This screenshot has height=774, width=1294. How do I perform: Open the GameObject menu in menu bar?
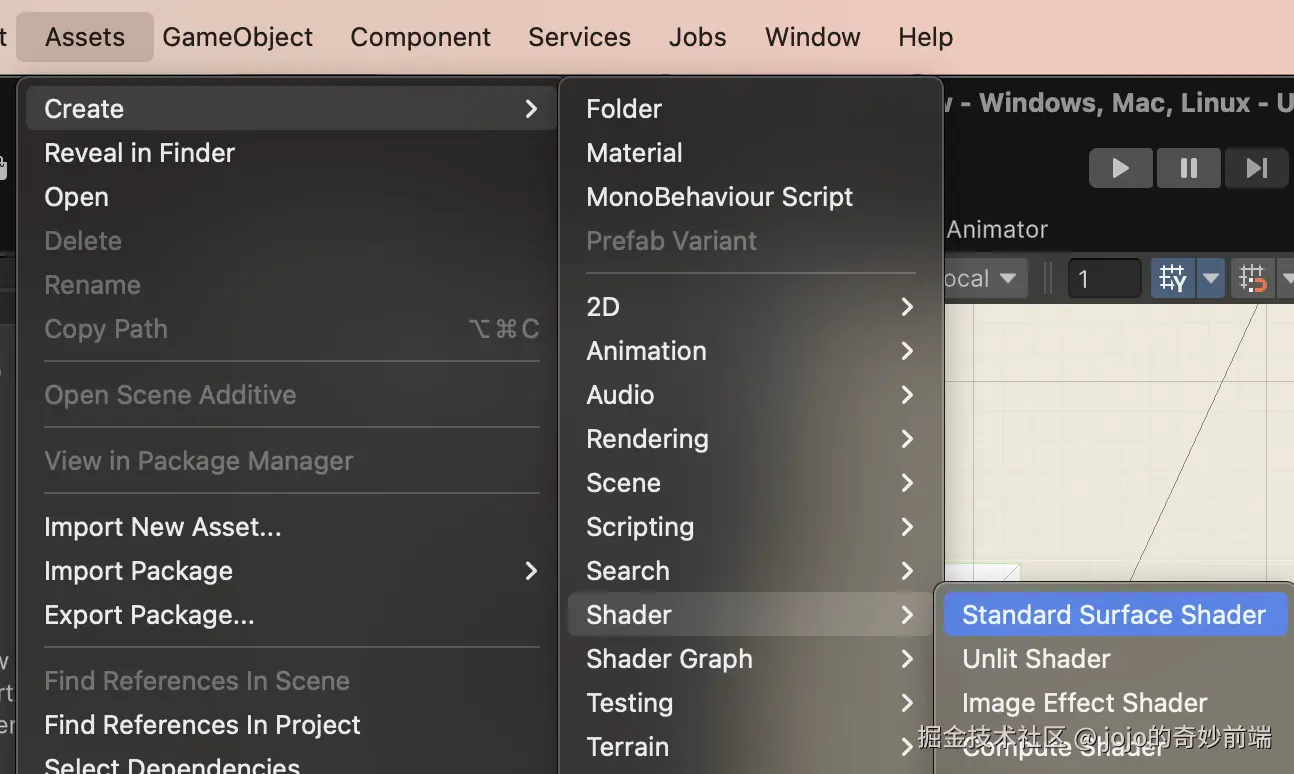(237, 37)
